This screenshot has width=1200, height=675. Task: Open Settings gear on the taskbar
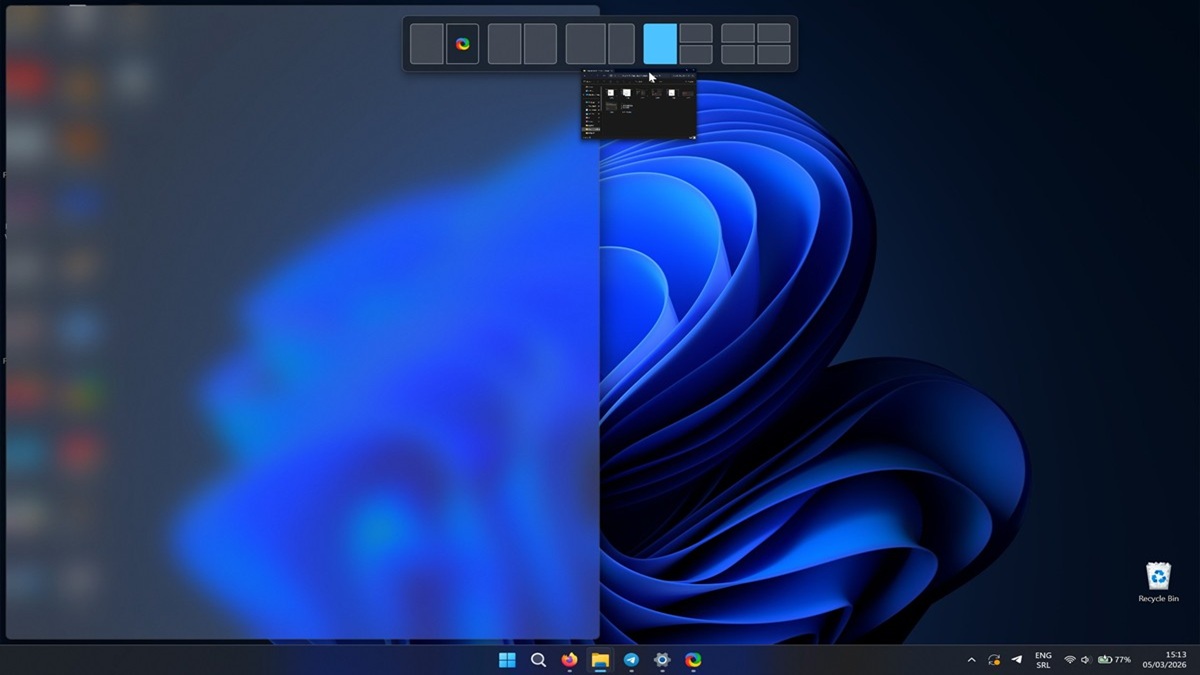[662, 660]
